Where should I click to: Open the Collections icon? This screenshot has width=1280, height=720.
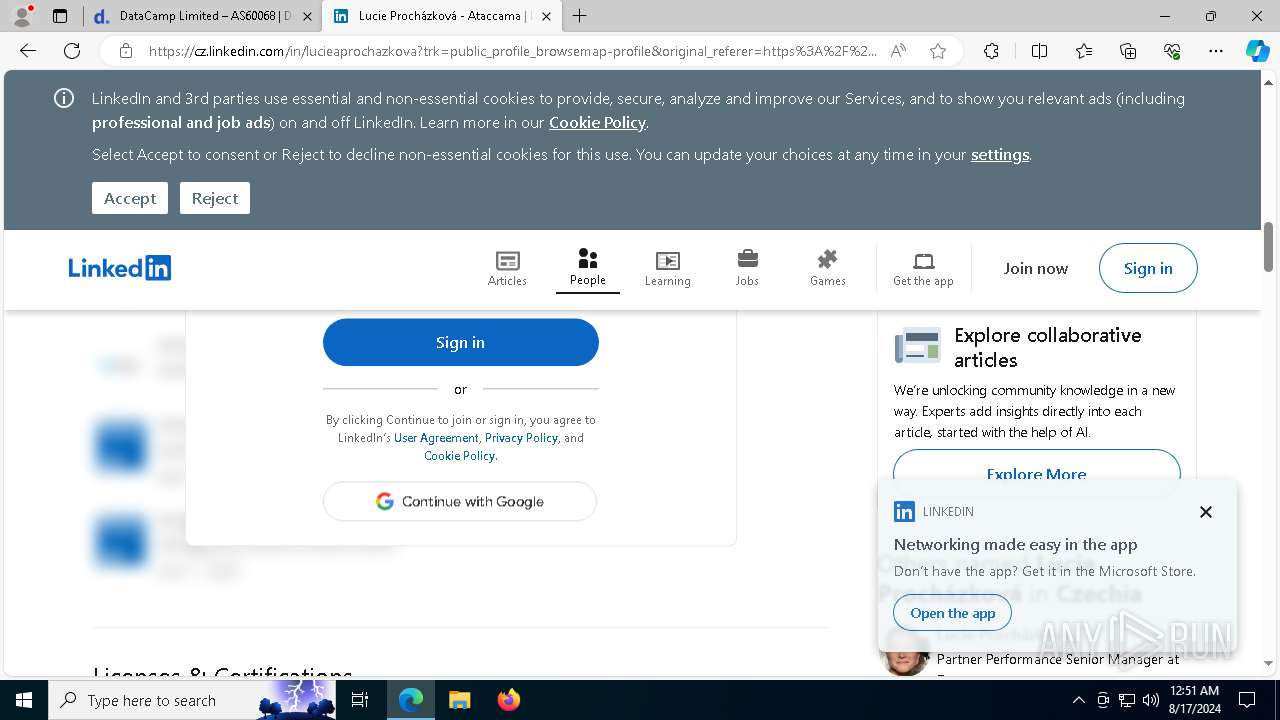tap(1128, 51)
